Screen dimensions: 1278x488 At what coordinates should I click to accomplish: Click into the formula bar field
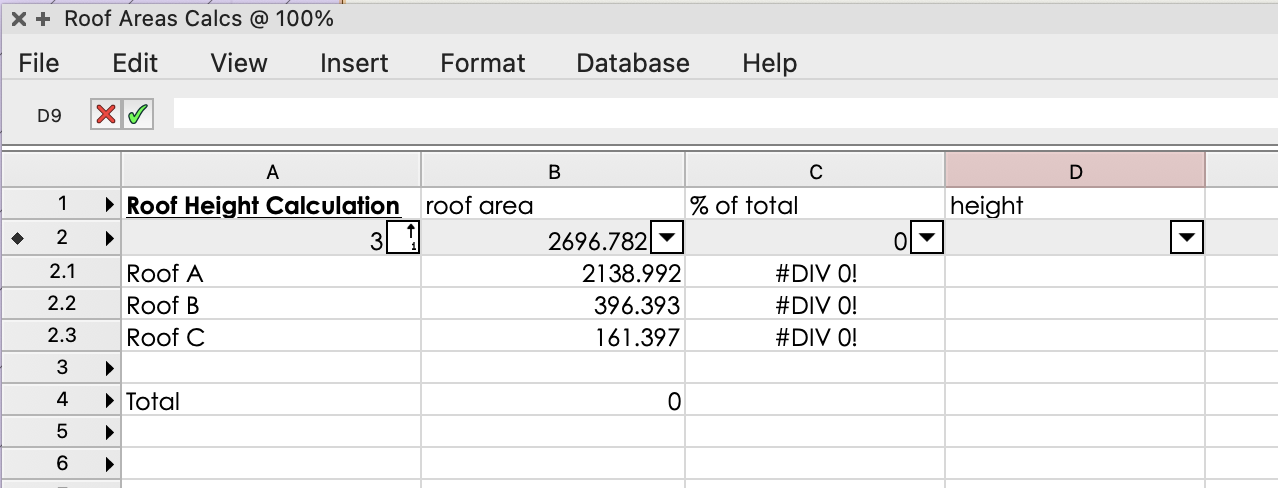click(720, 114)
